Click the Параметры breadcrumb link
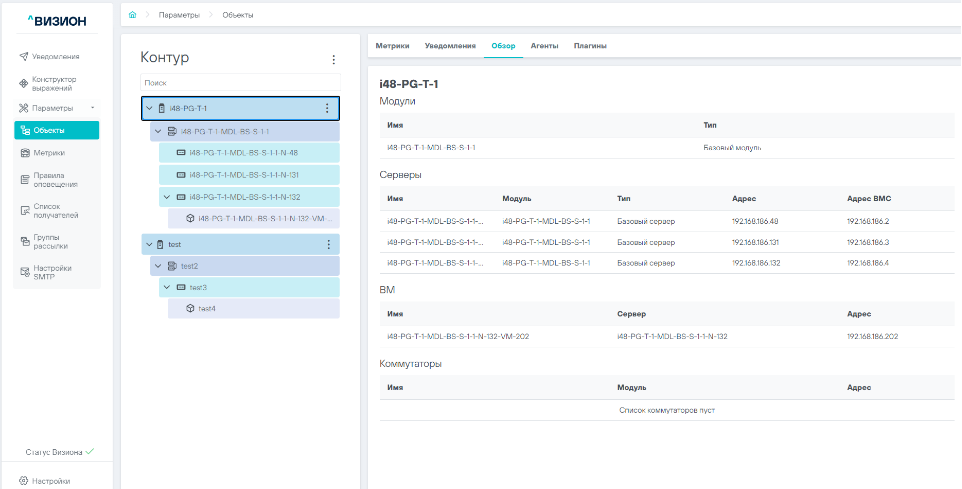This screenshot has width=962, height=489. [x=178, y=15]
